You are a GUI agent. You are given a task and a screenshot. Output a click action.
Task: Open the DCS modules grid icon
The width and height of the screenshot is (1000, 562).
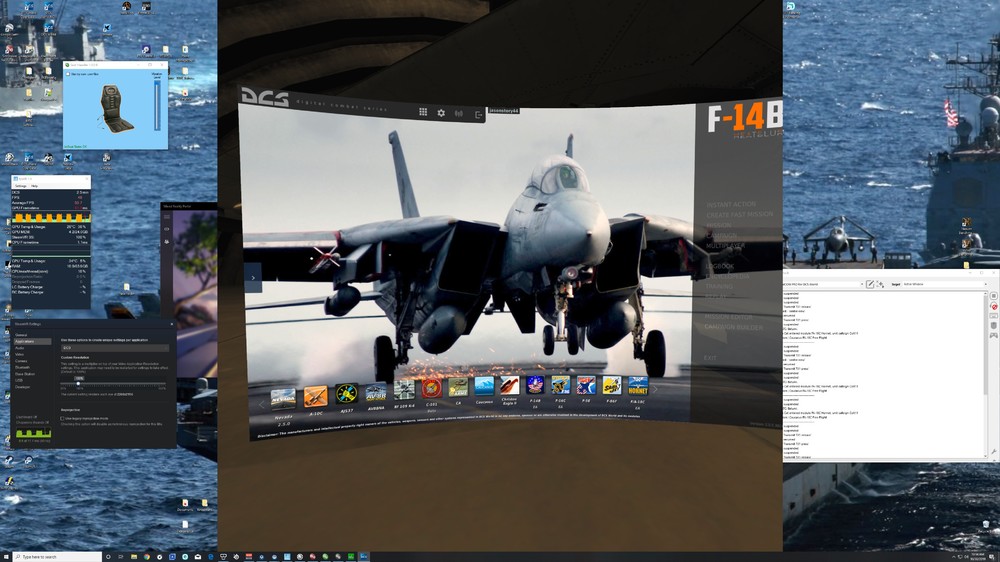tap(423, 112)
